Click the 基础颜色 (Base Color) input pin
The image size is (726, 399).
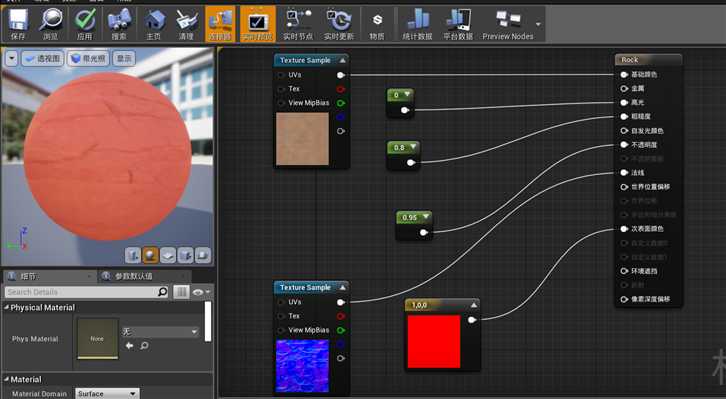click(624, 75)
